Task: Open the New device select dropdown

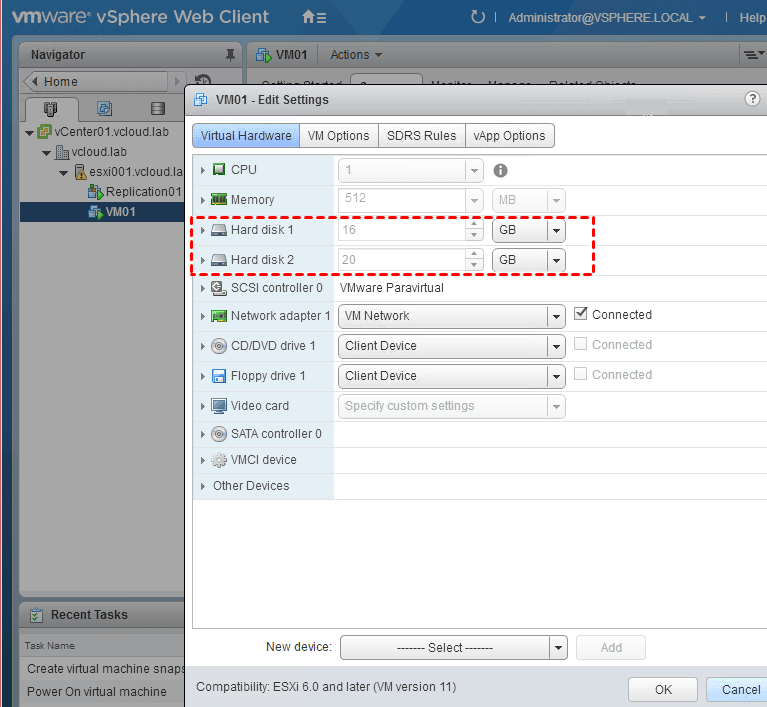Action: coord(557,647)
